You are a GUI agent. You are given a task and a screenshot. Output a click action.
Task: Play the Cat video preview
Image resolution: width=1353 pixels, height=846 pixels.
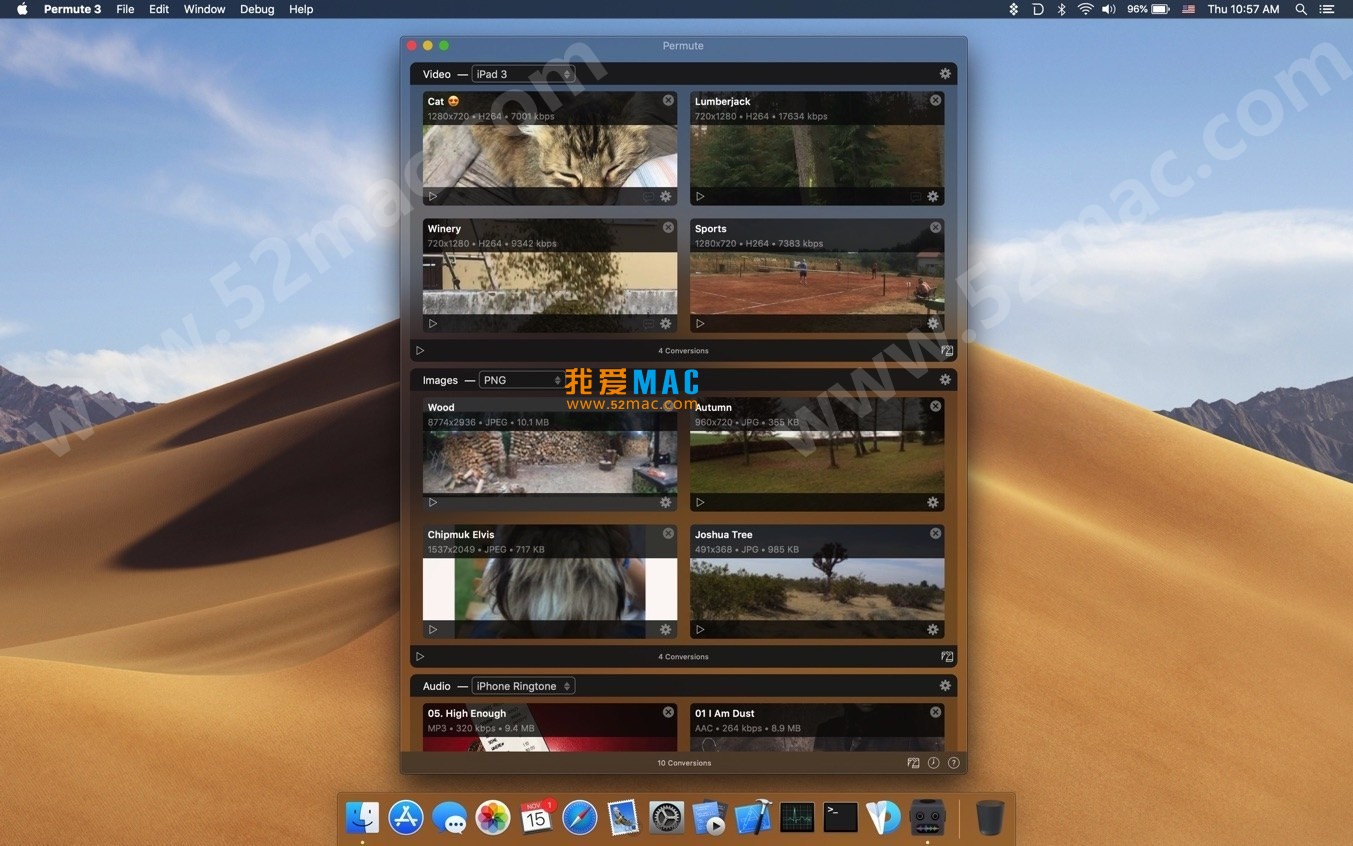pyautogui.click(x=433, y=196)
